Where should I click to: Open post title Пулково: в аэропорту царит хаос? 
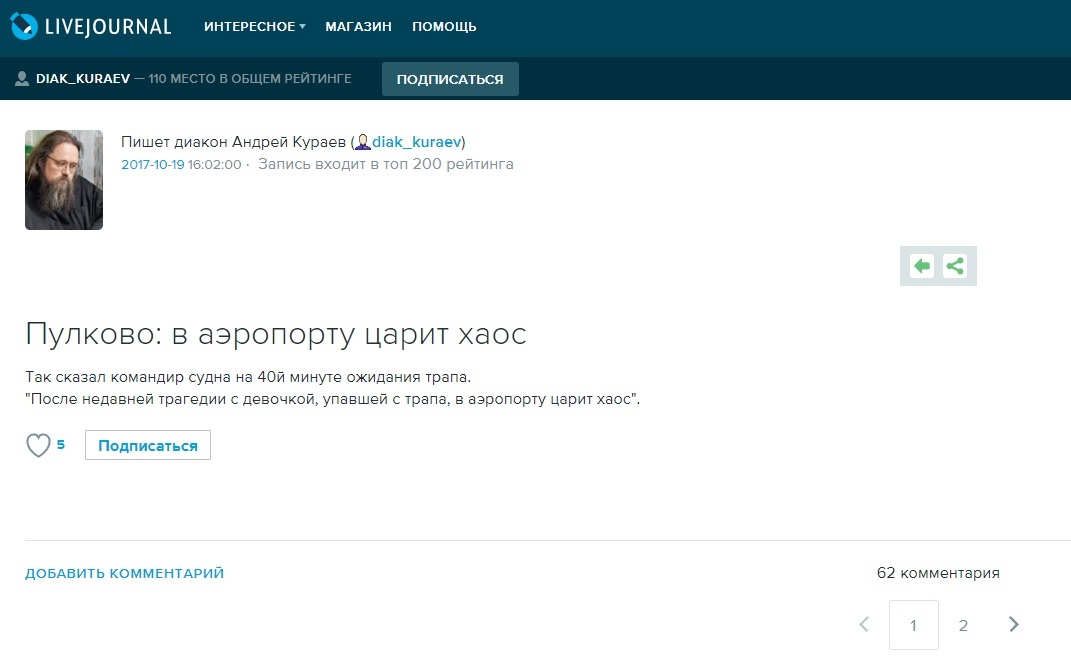(x=276, y=334)
